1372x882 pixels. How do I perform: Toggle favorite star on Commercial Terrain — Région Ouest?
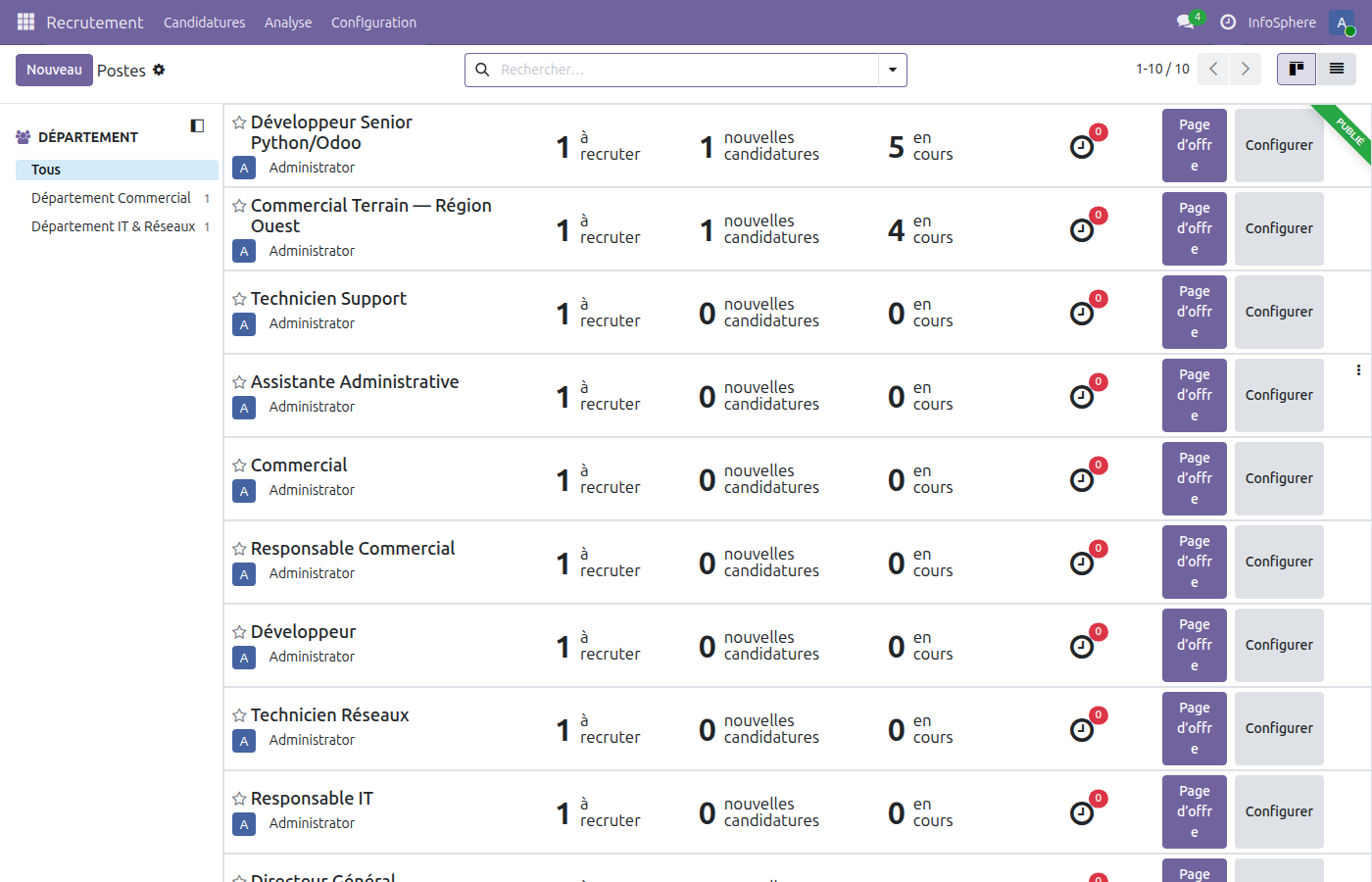click(239, 205)
